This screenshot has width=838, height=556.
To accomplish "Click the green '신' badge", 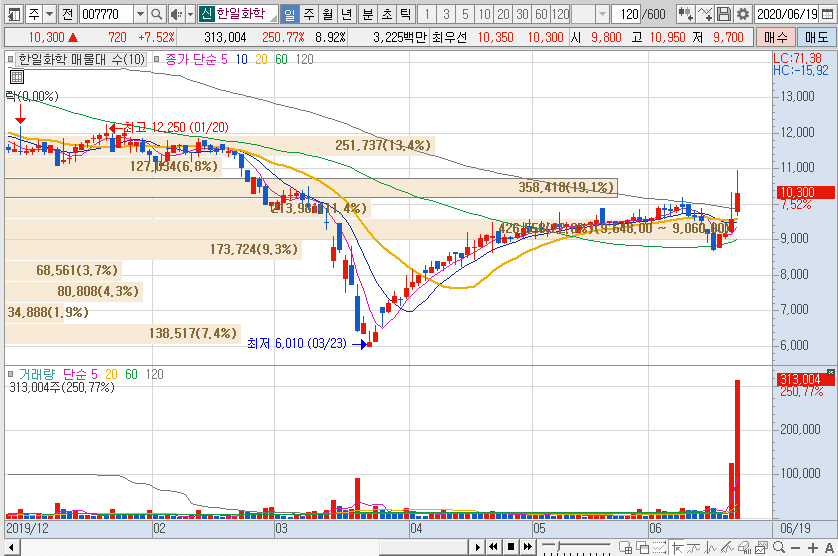I will click(206, 13).
